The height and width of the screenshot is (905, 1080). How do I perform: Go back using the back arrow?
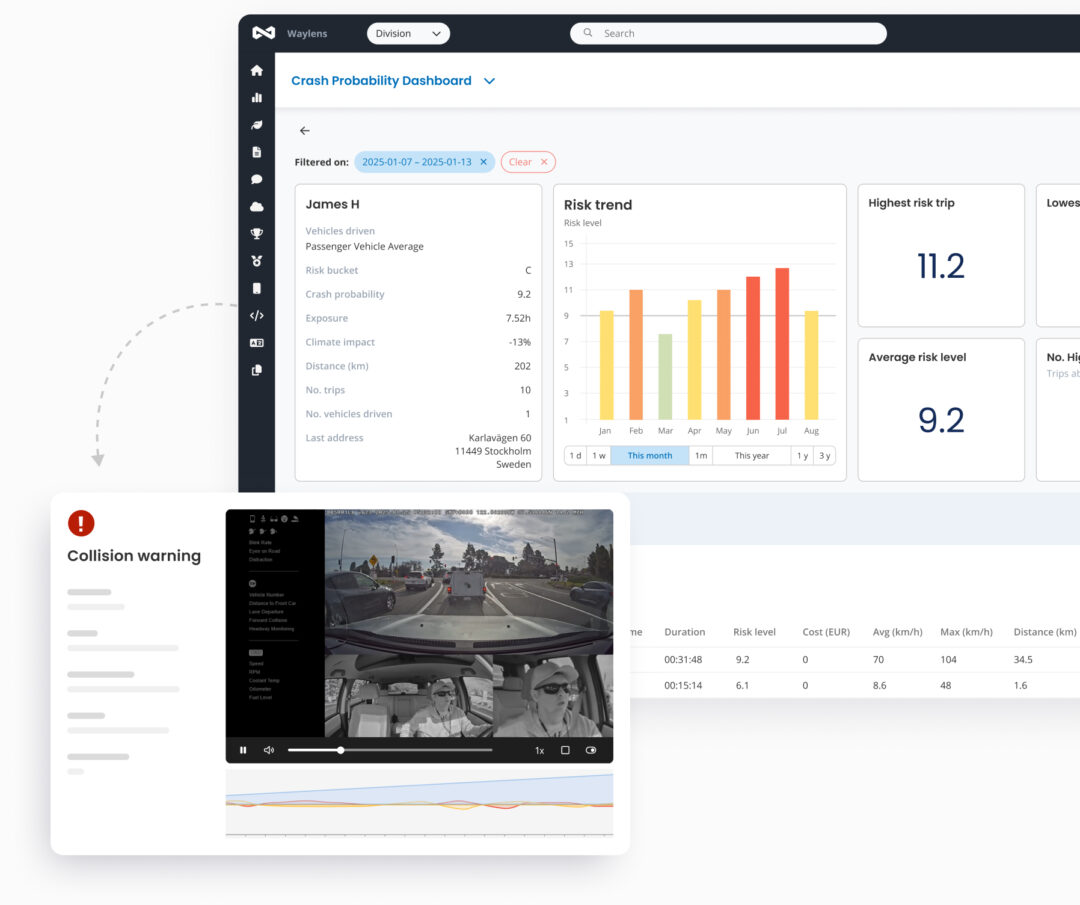pyautogui.click(x=305, y=131)
